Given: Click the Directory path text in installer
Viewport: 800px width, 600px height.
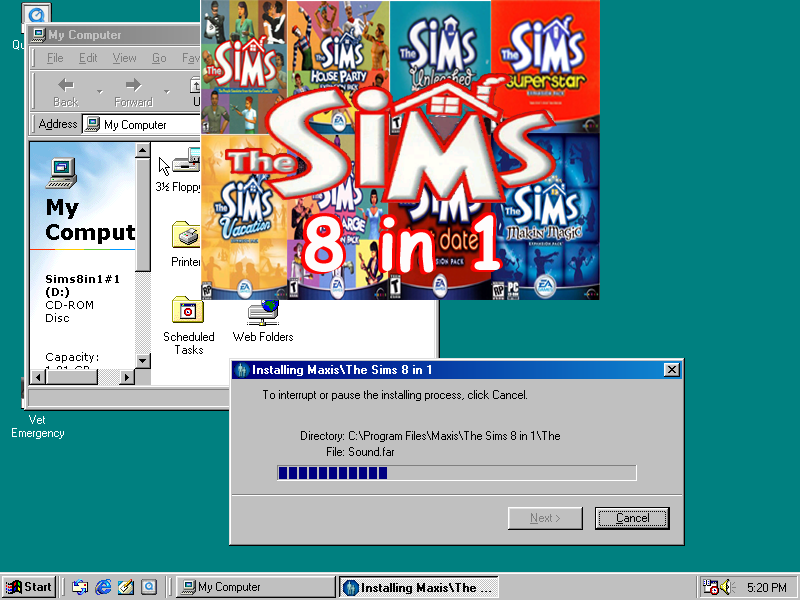Looking at the screenshot, I should pos(430,436).
